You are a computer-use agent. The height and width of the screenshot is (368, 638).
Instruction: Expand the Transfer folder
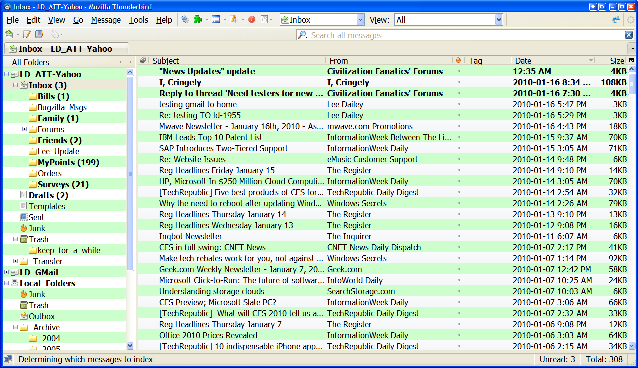point(15,261)
